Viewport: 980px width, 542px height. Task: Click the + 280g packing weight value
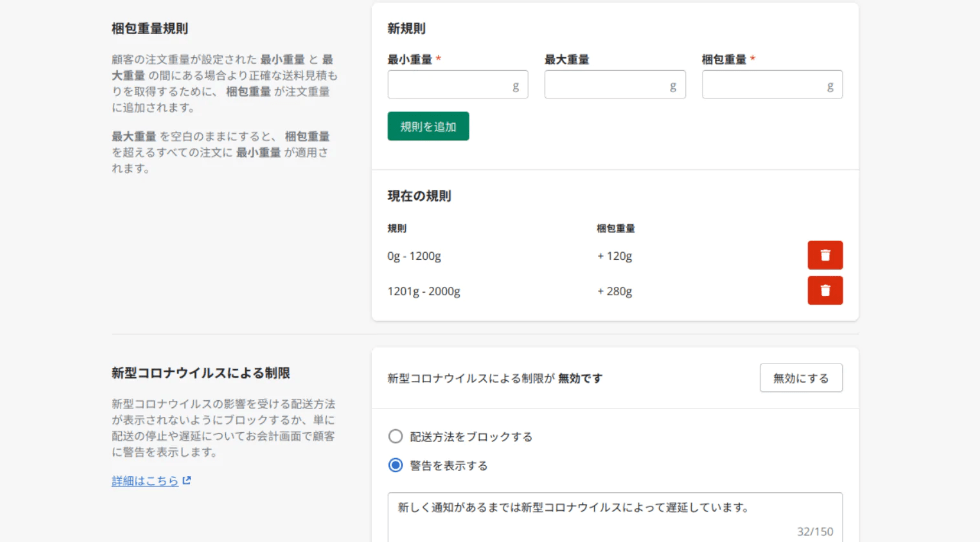615,291
